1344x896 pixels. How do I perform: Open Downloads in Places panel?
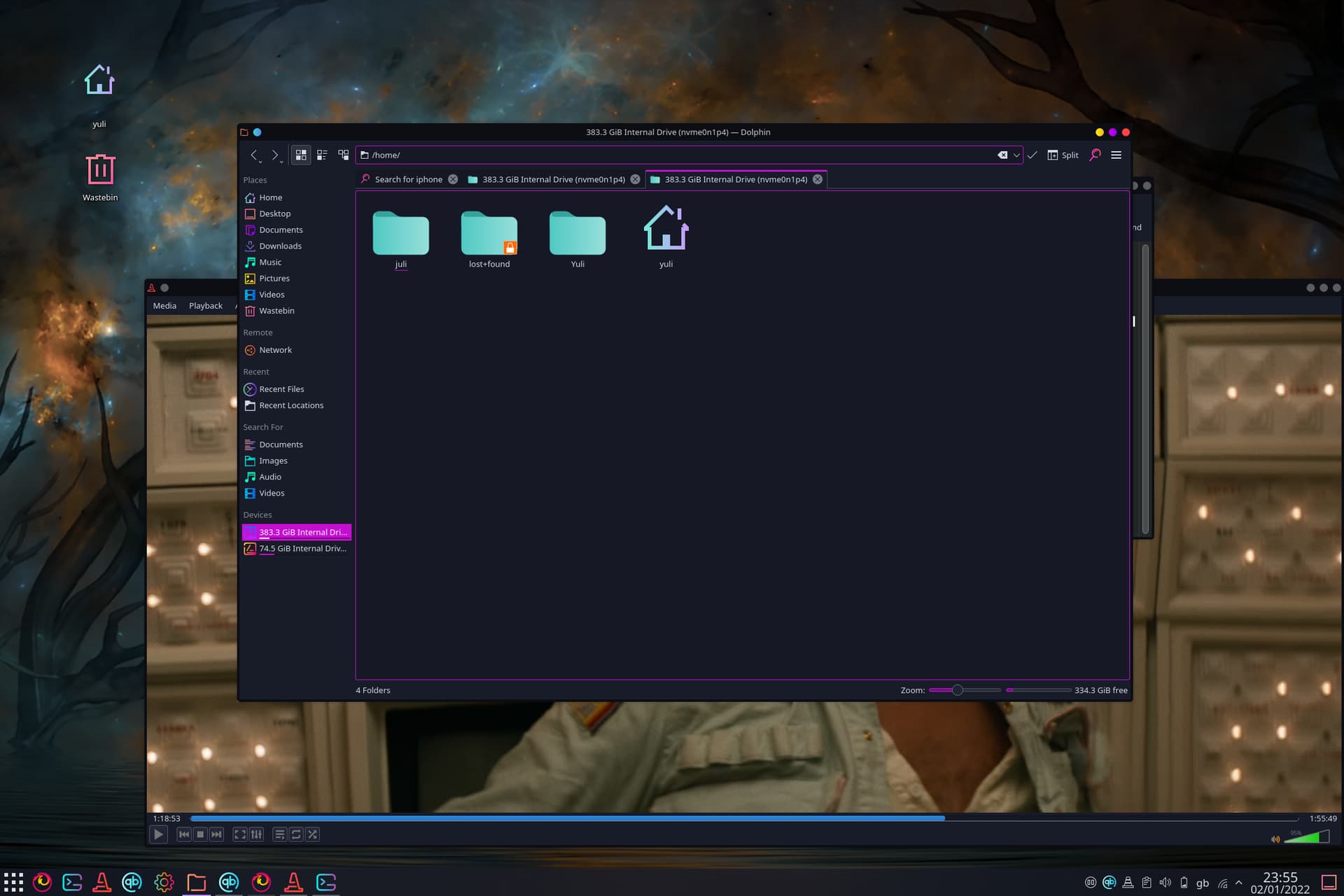(280, 246)
